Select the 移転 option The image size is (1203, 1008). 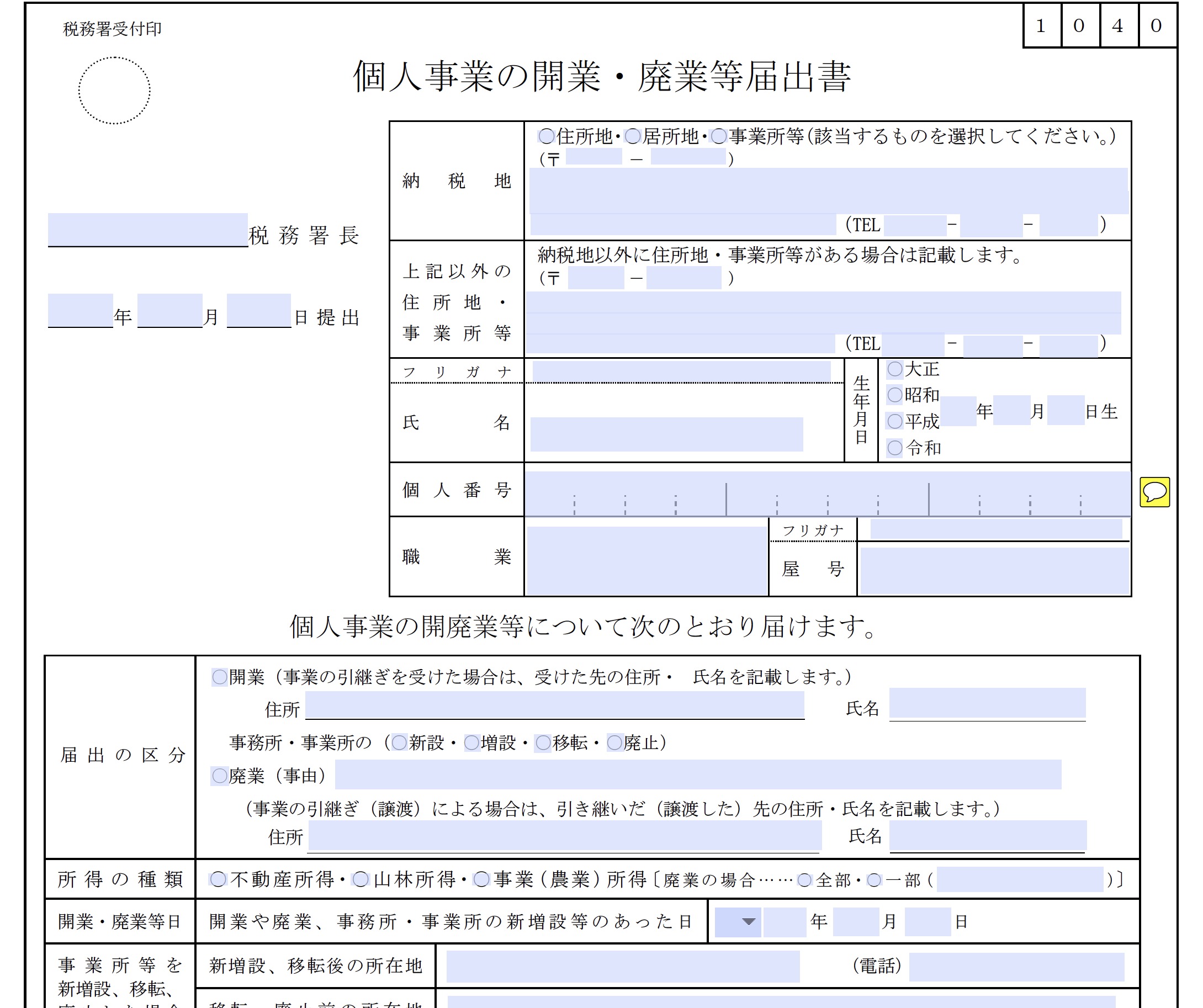543,743
